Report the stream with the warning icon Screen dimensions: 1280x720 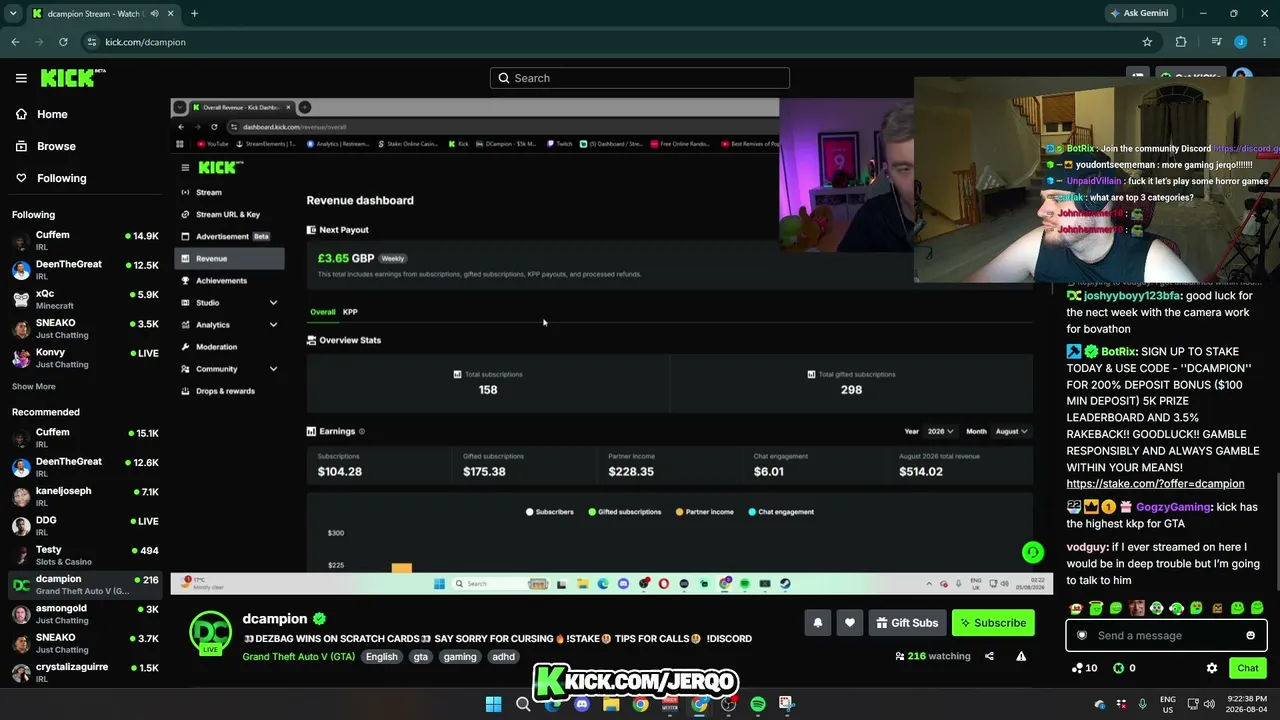pyautogui.click(x=1021, y=656)
